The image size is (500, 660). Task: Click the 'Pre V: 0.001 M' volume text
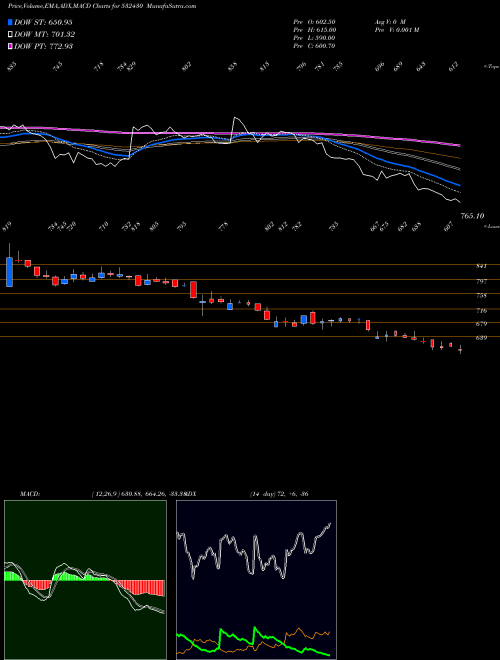396,30
